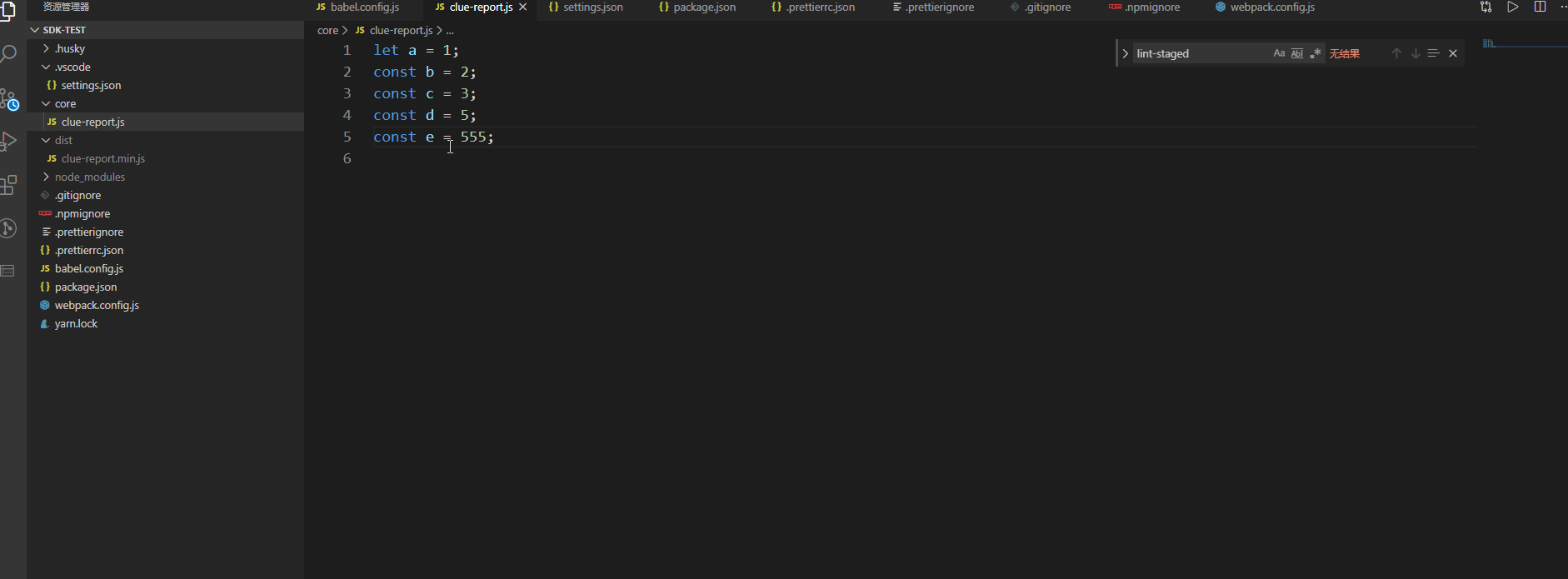Viewport: 1568px width, 579px height.
Task: Open the Explorer view in activity bar
Action: [7, 10]
